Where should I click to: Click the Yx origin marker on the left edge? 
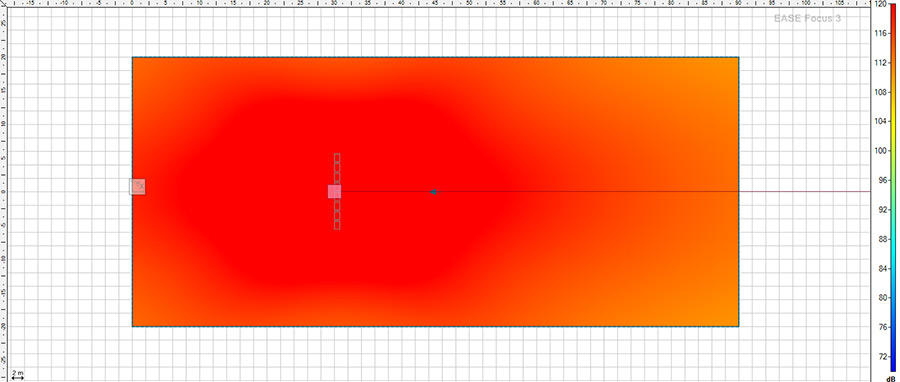138,186
